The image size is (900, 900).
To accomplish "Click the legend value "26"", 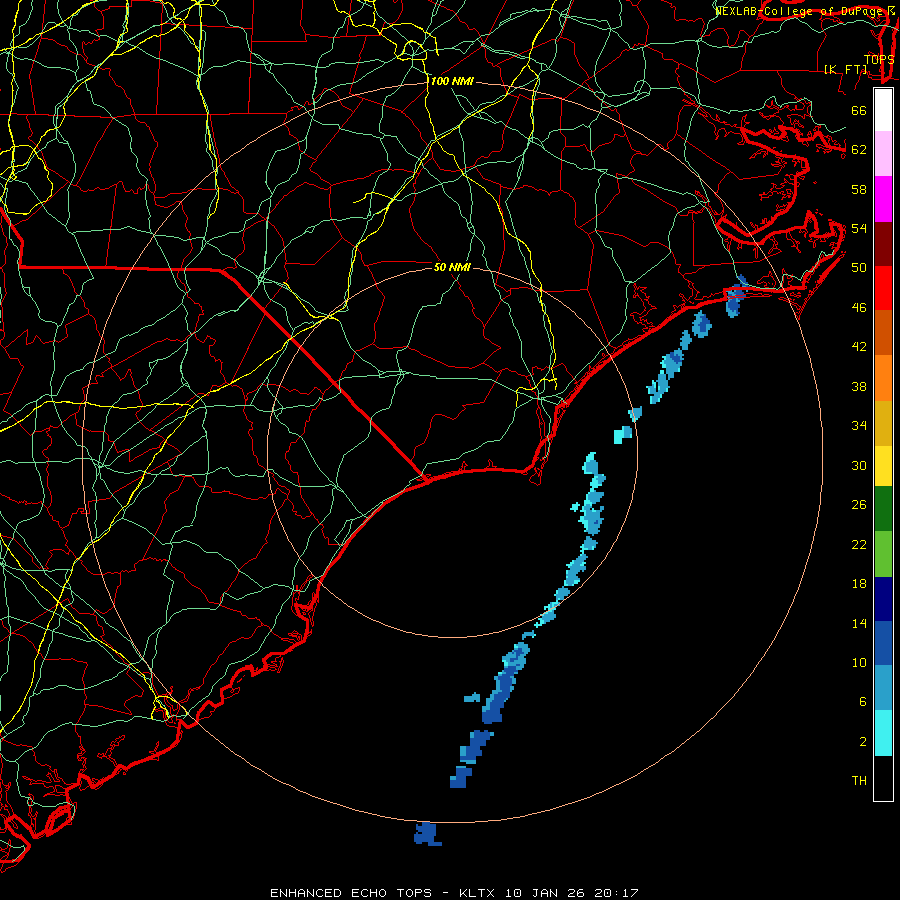I will pyautogui.click(x=859, y=505).
